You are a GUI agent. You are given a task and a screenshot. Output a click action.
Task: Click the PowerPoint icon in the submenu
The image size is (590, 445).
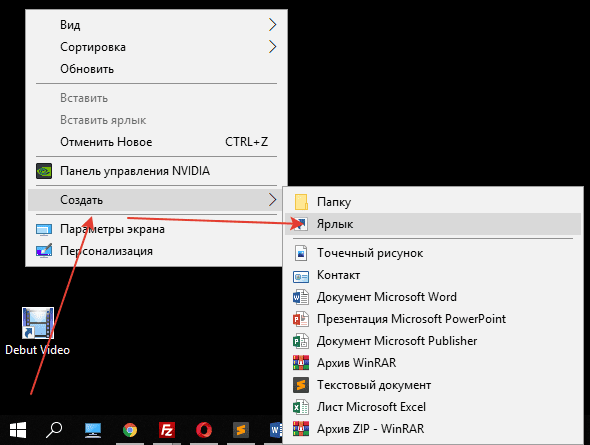coord(301,319)
